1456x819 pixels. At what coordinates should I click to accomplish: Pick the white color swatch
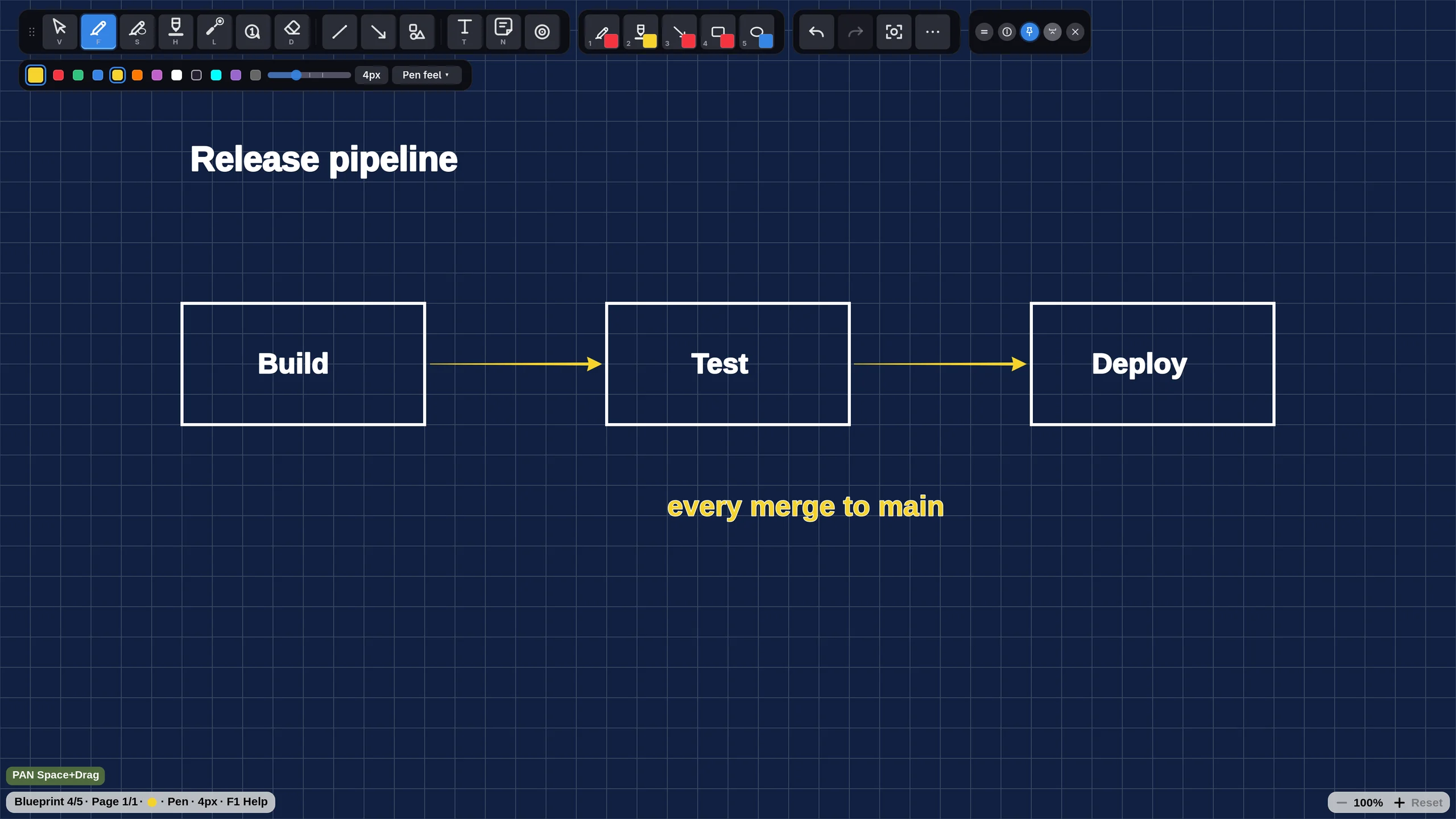pyautogui.click(x=177, y=75)
